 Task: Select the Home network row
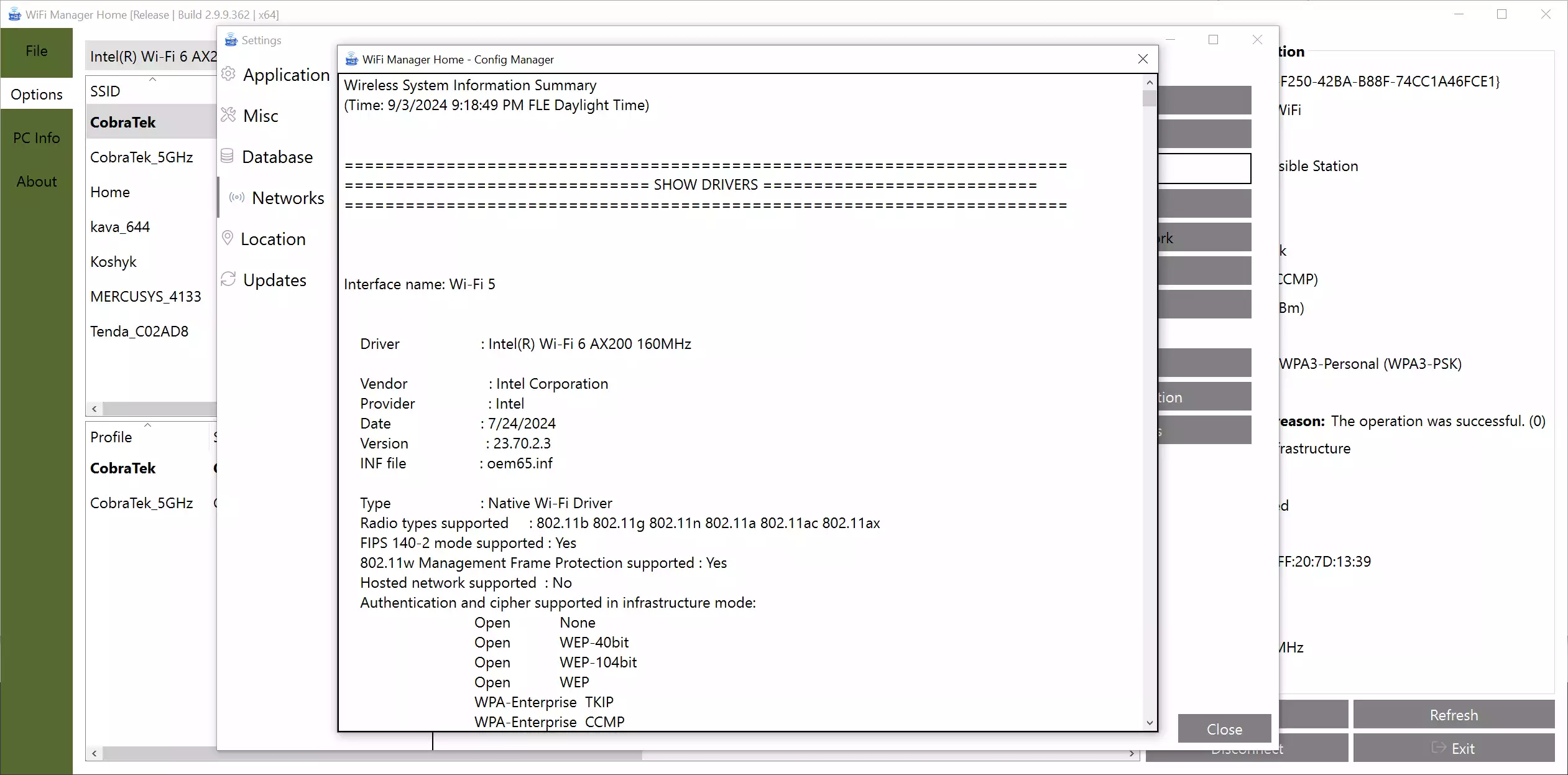pos(151,192)
